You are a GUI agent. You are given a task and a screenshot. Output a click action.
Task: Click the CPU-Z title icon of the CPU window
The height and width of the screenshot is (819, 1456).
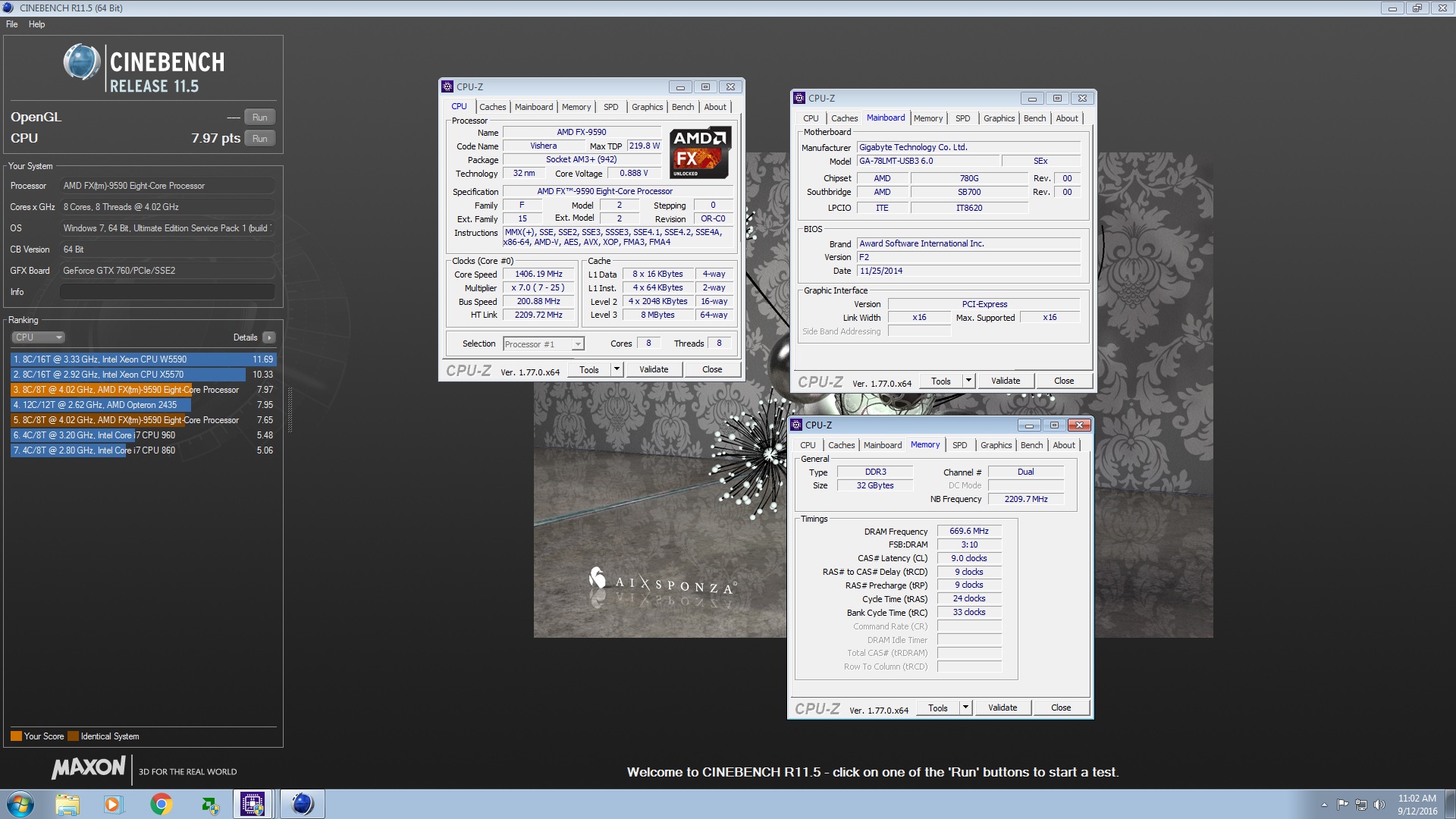tap(448, 86)
